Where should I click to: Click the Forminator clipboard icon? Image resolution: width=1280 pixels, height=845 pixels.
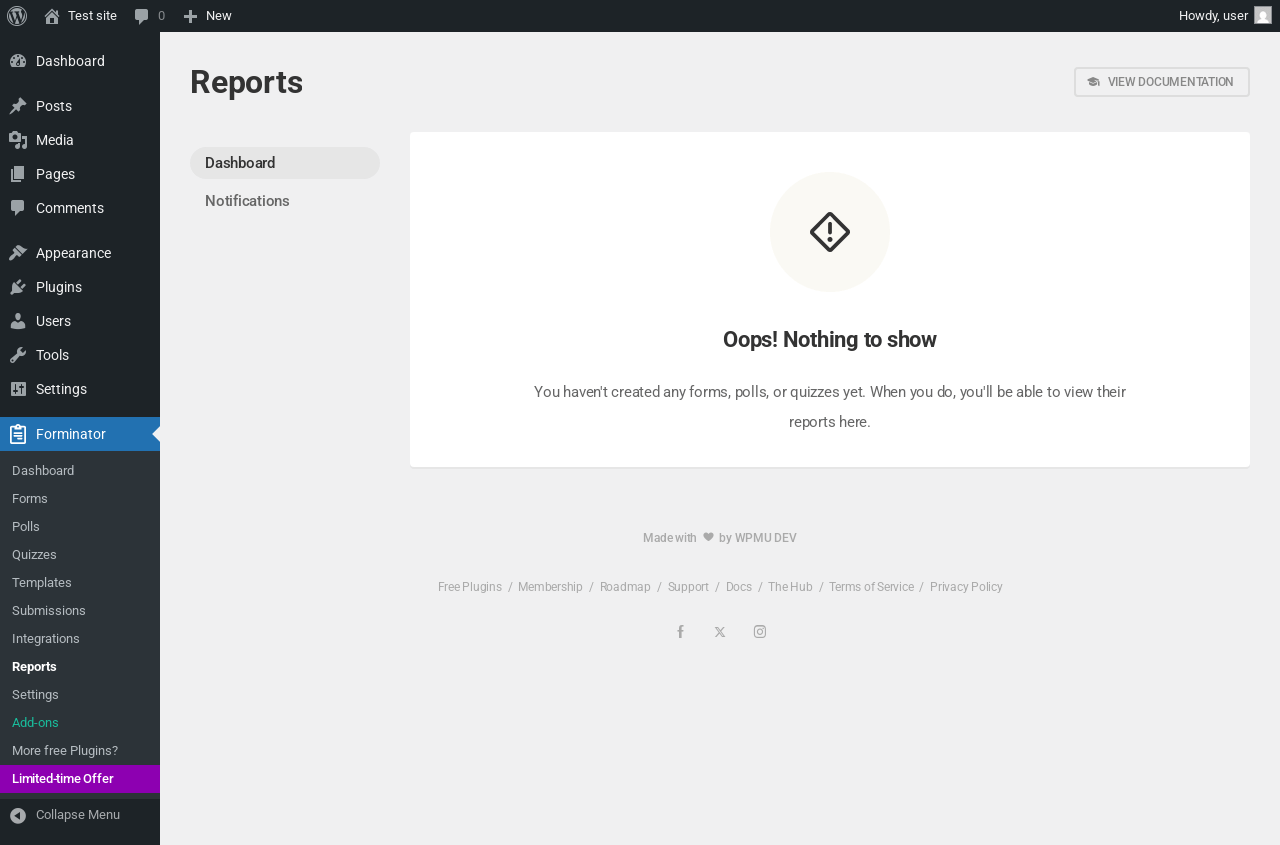18,434
